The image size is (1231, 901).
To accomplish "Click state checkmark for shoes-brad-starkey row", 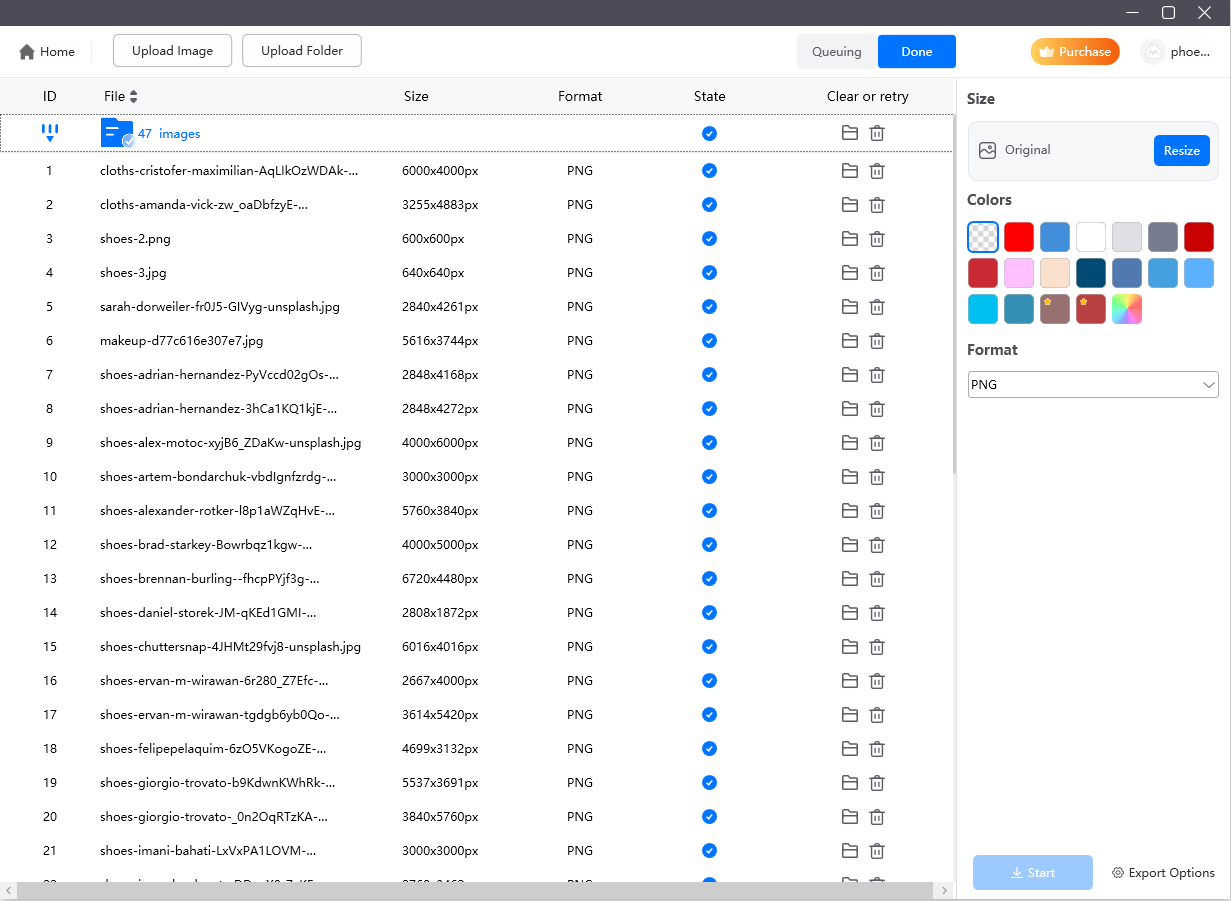I will [709, 545].
